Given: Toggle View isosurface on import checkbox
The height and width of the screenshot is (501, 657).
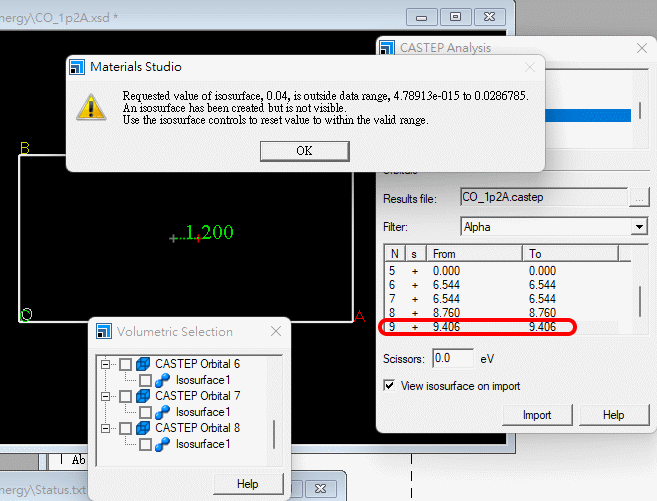Looking at the screenshot, I should pos(390,386).
